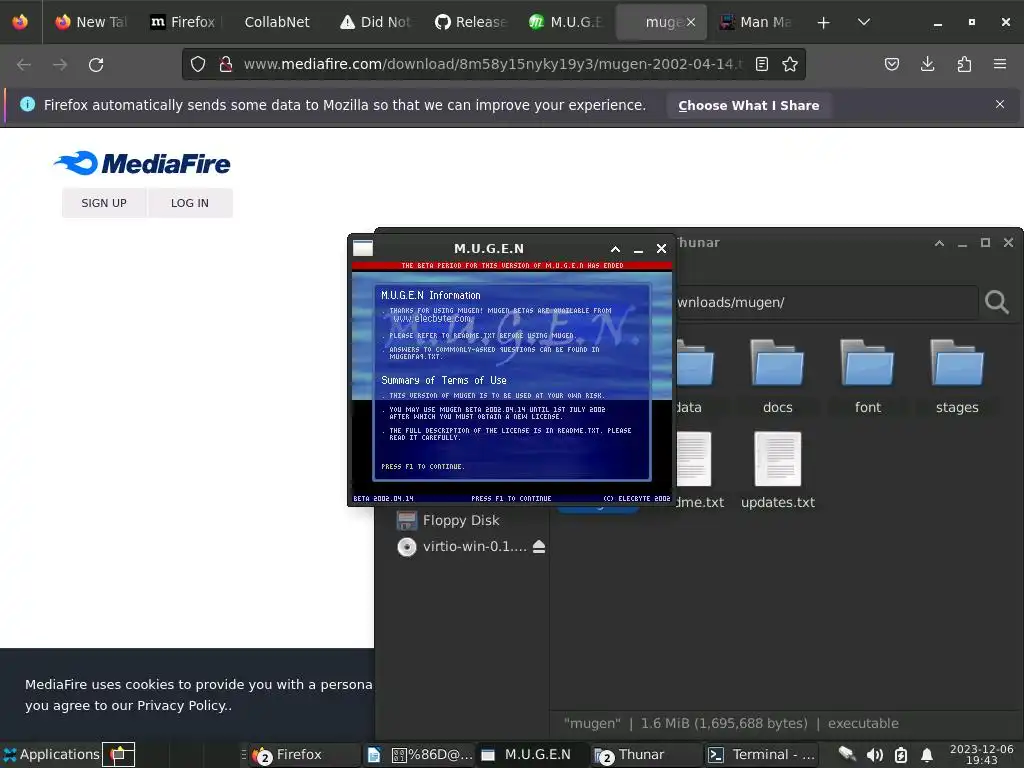This screenshot has width=1024, height=768.
Task: Click the SIGN UP button
Action: [x=104, y=203]
